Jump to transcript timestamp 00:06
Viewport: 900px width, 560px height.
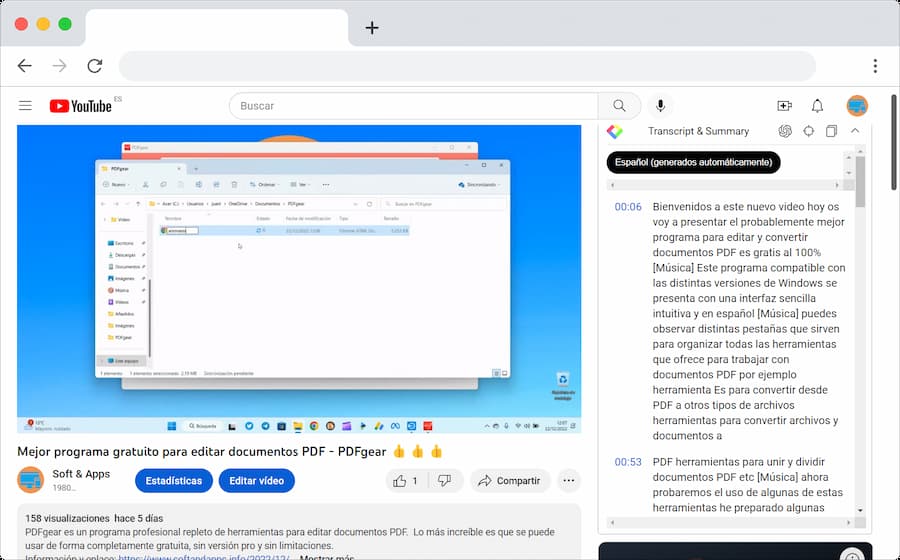coord(628,207)
